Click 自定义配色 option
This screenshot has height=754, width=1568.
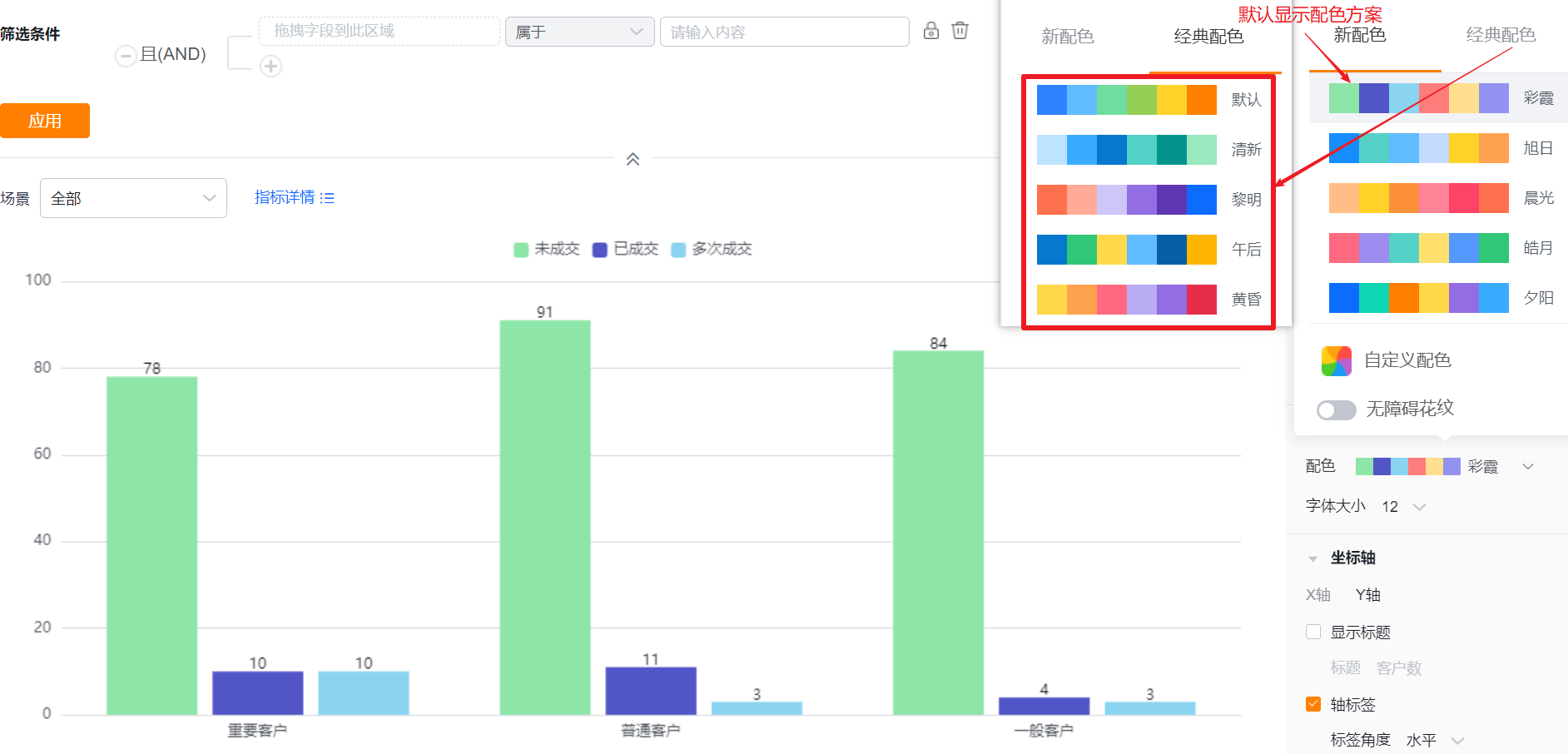(x=1407, y=360)
